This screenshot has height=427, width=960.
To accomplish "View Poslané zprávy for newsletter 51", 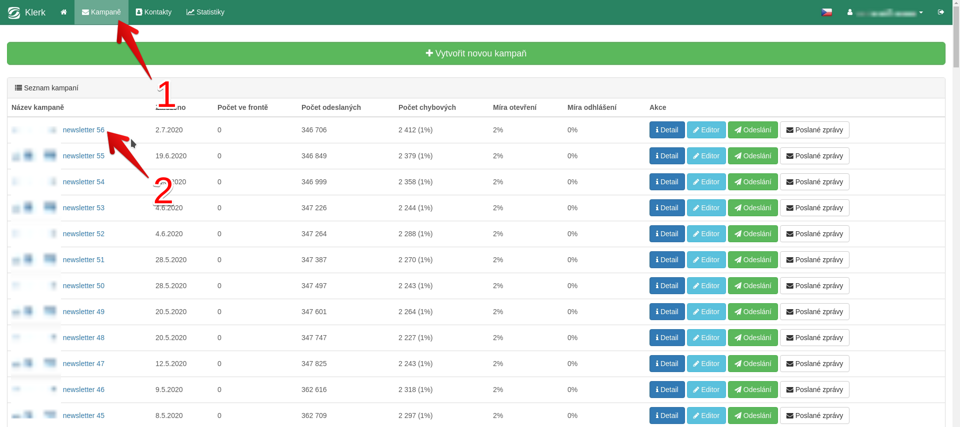I will click(x=814, y=260).
